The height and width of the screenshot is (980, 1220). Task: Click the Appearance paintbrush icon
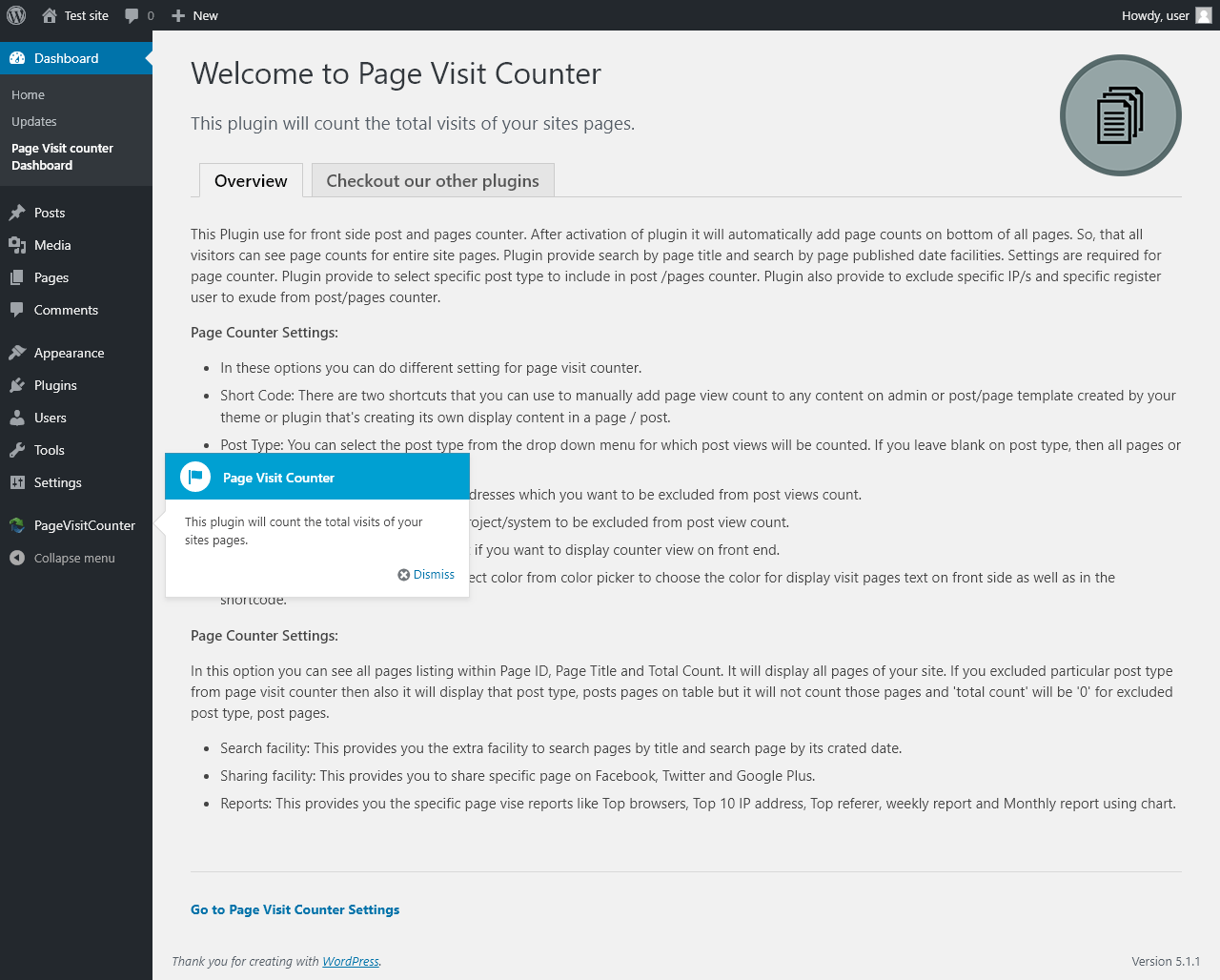[x=17, y=353]
